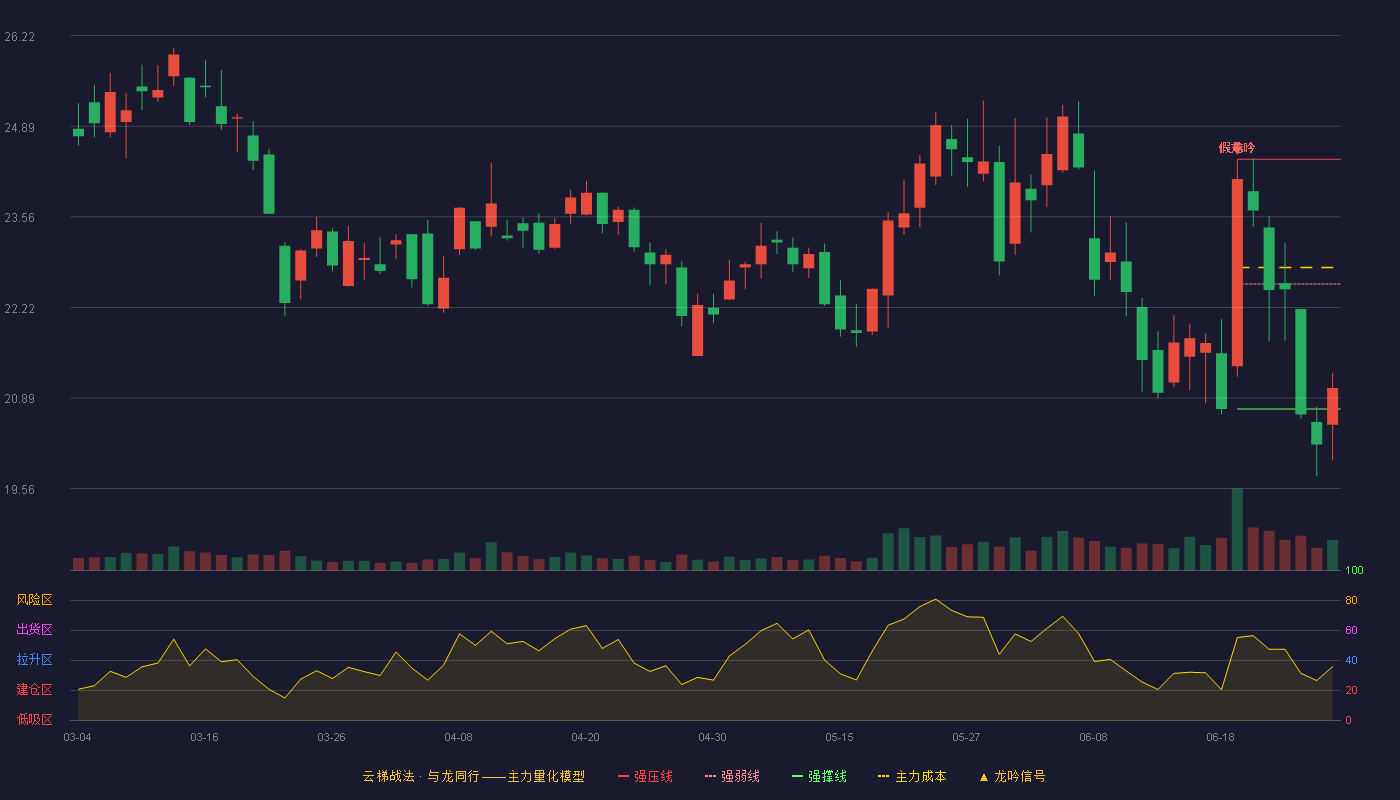Select the 24.89 price axis label
Screen dimensions: 1400x800
pos(19,127)
